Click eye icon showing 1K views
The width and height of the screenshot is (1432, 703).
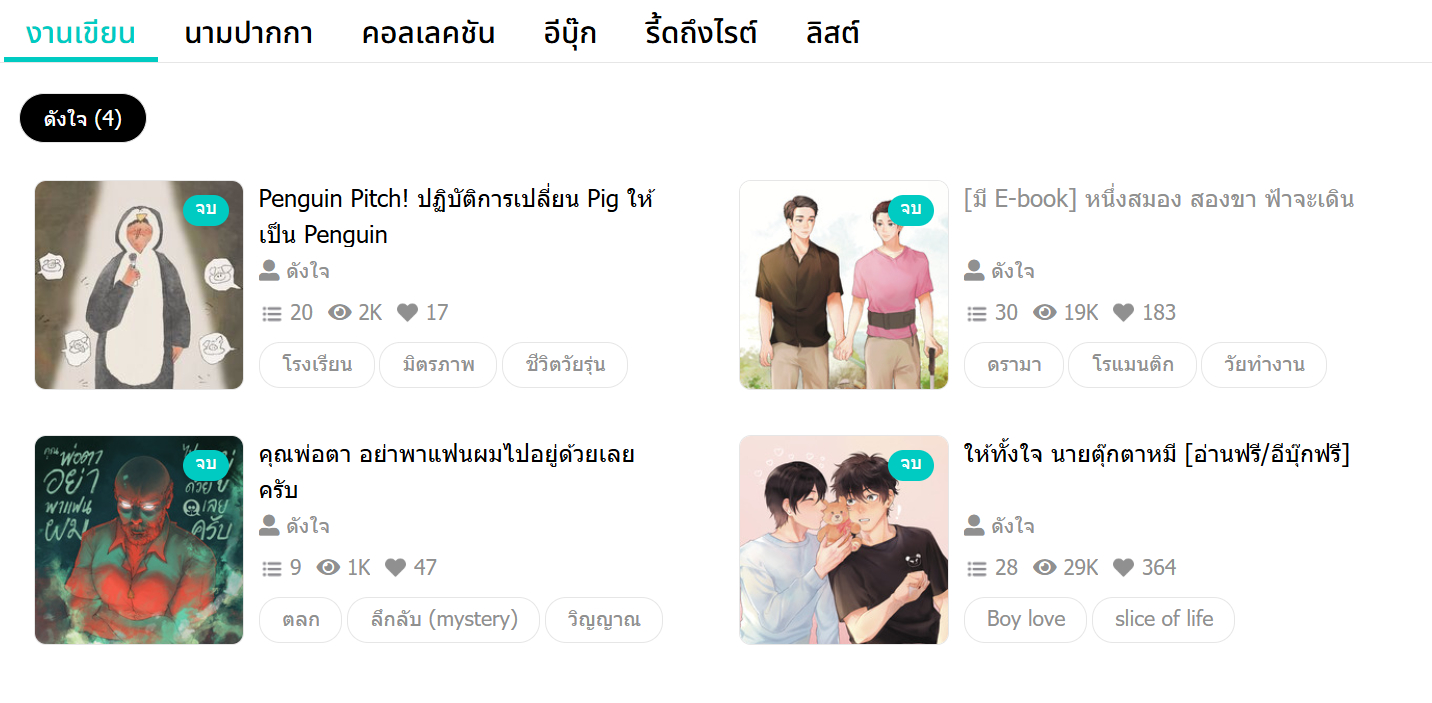coord(328,568)
